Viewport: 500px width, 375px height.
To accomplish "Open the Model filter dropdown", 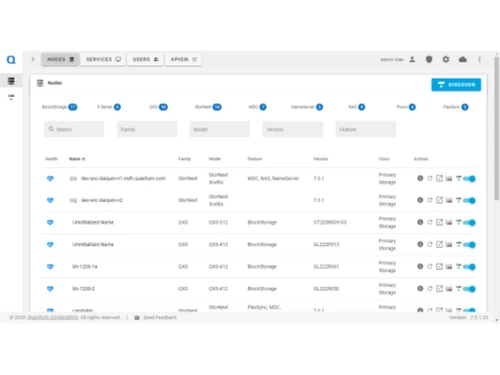I will tap(220, 129).
